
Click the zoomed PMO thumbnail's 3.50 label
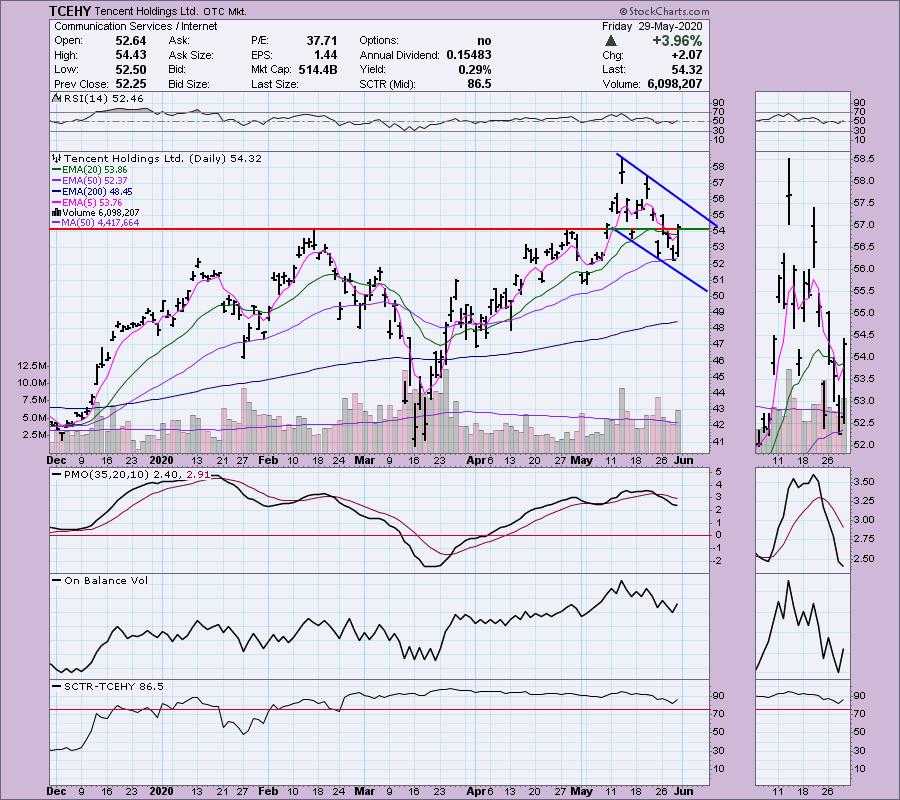coord(864,481)
